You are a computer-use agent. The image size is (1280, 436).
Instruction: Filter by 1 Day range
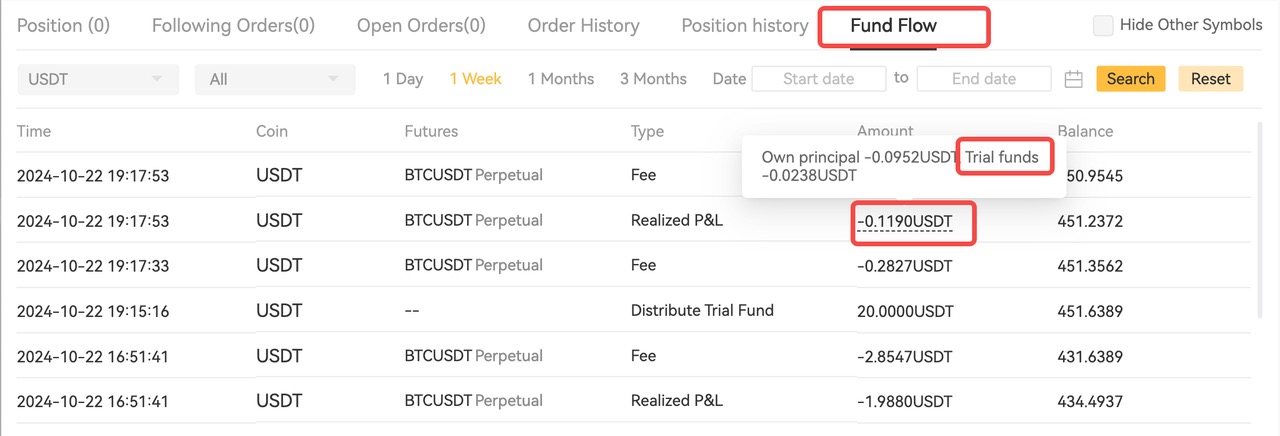tap(403, 79)
